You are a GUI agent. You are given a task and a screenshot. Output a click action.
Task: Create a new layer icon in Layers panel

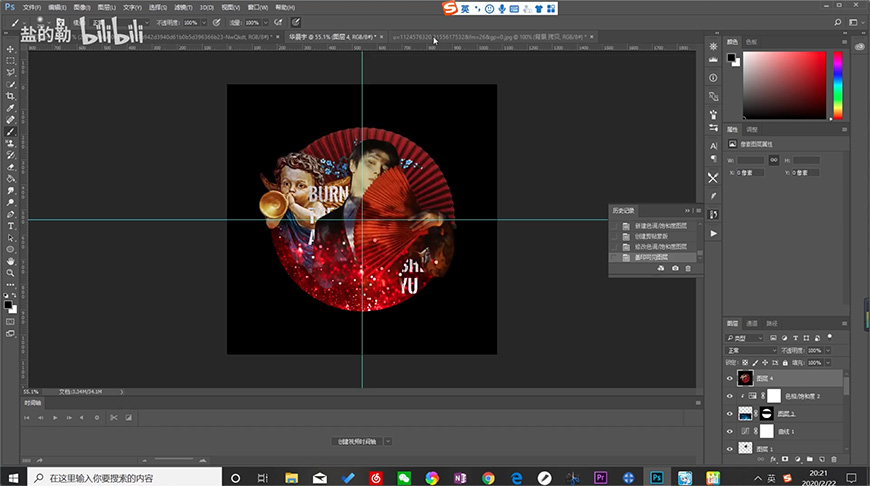coord(822,459)
